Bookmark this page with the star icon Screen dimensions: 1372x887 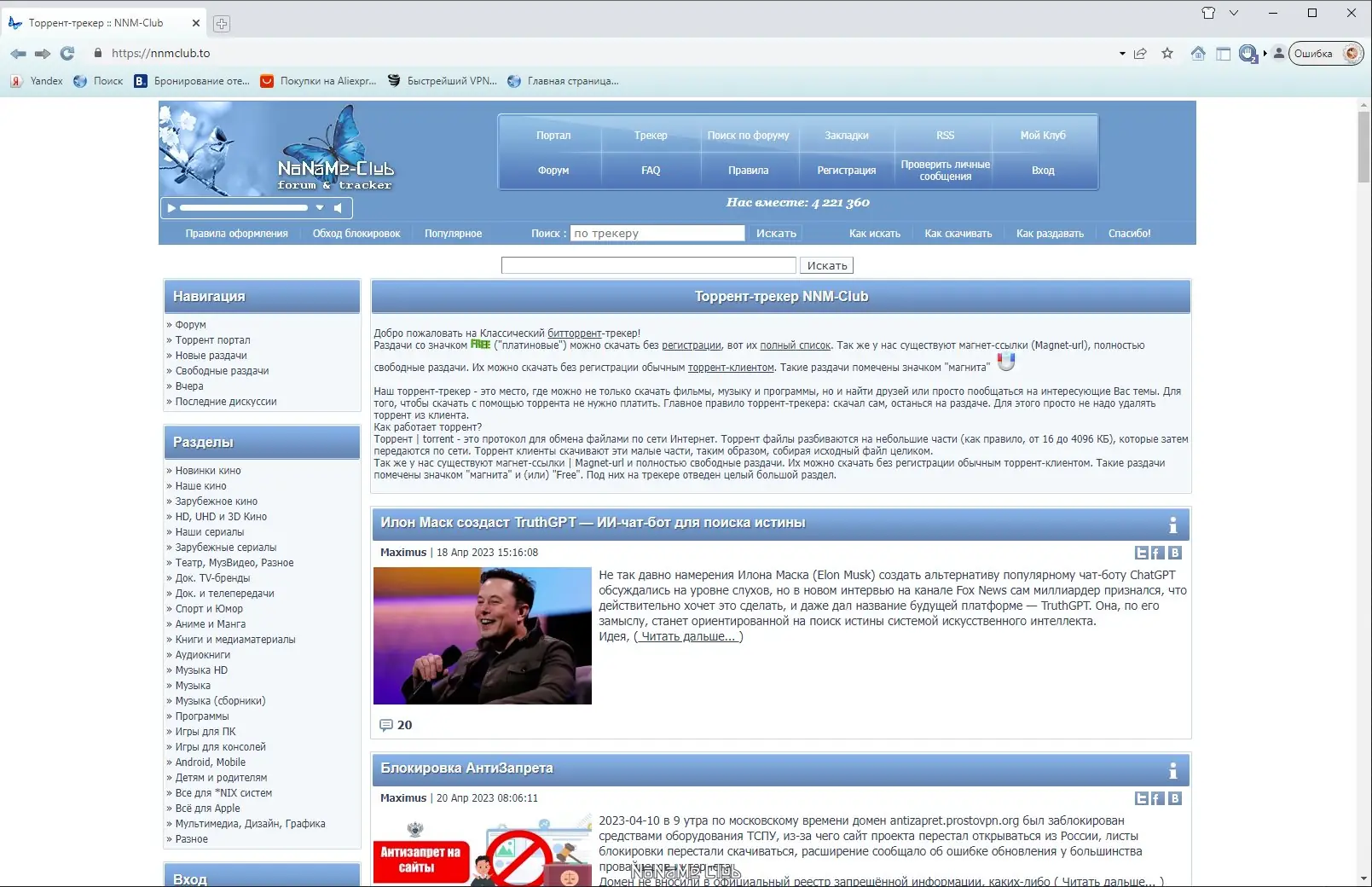1167,53
